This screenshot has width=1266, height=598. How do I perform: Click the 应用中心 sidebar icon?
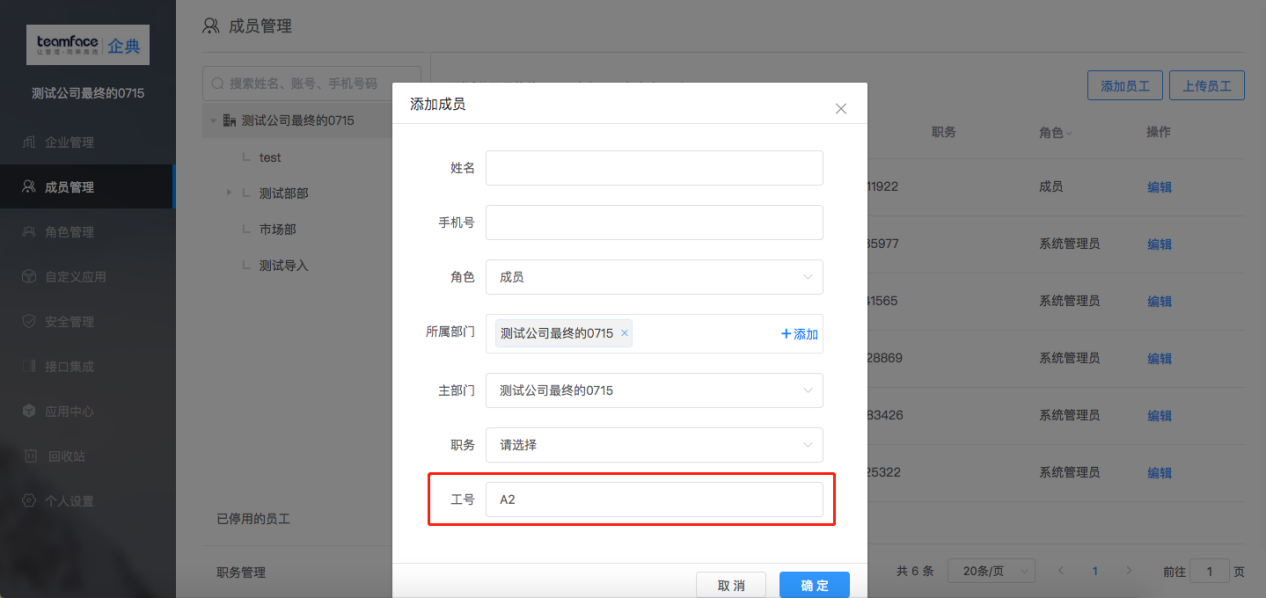click(29, 411)
